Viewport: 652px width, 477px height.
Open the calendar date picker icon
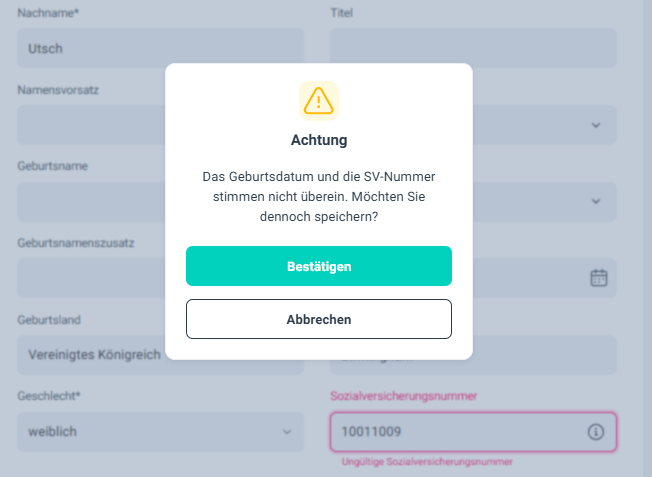pyautogui.click(x=598, y=278)
